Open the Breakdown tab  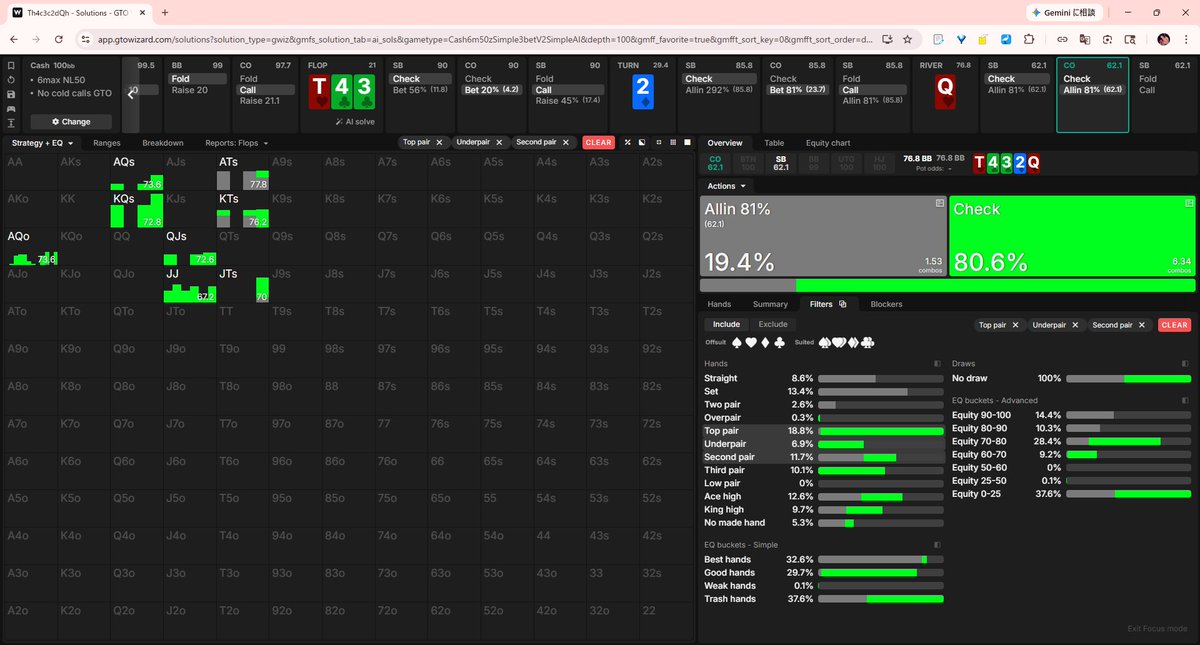pos(163,143)
